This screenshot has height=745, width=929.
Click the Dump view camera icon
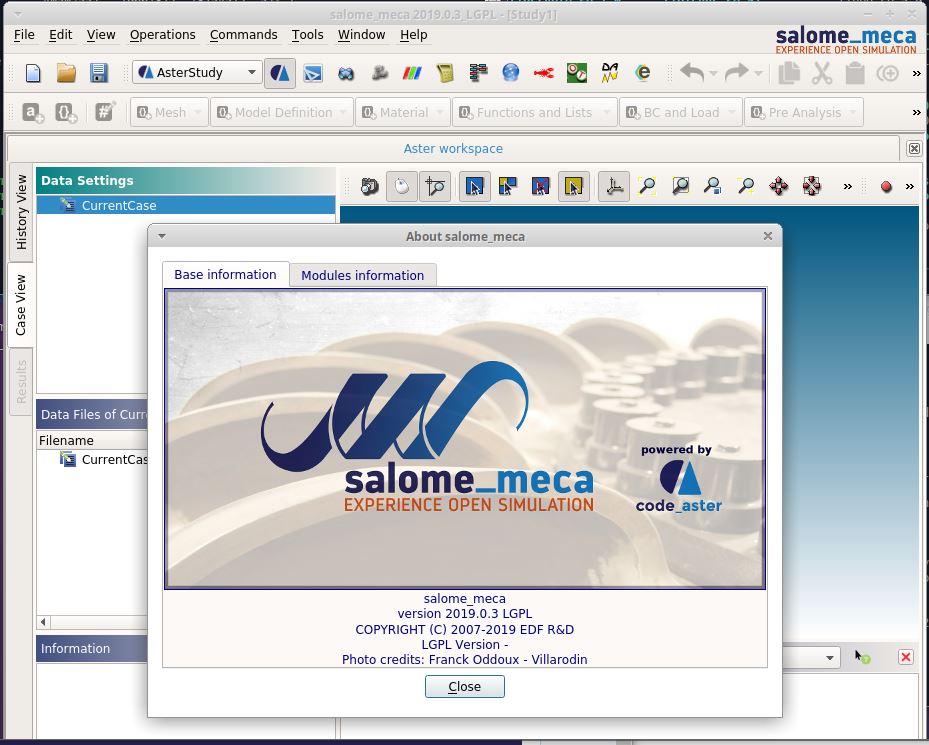pos(369,187)
